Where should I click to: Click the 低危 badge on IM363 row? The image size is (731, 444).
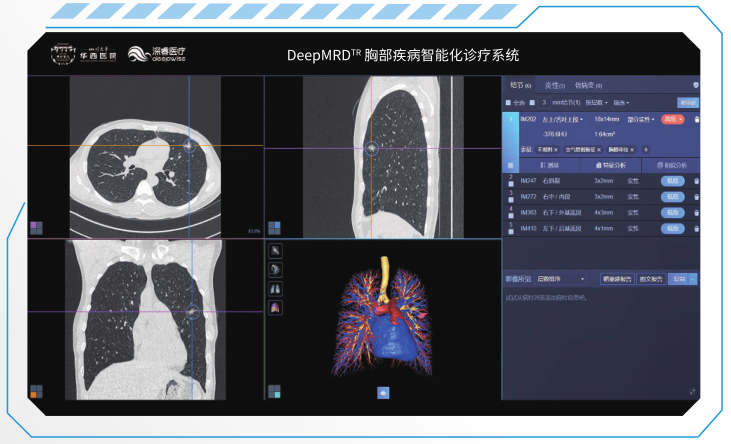tap(672, 213)
